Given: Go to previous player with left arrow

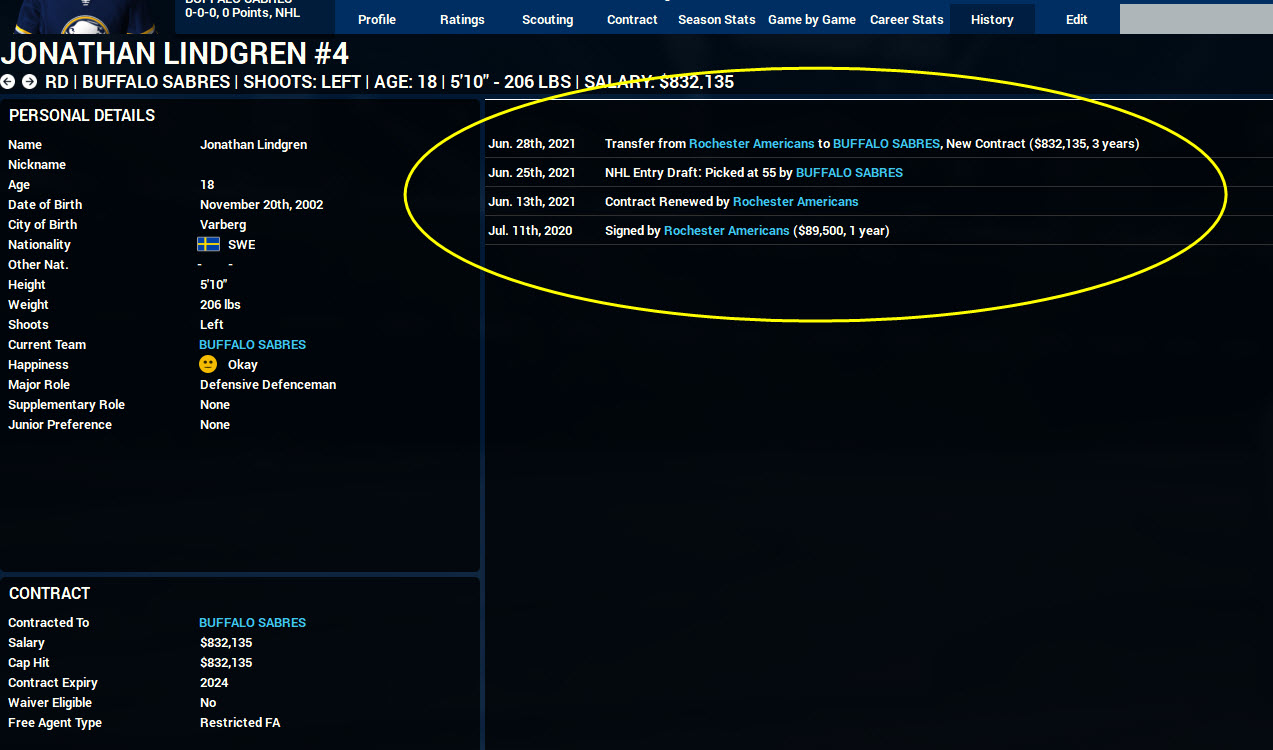Looking at the screenshot, I should (x=8, y=82).
